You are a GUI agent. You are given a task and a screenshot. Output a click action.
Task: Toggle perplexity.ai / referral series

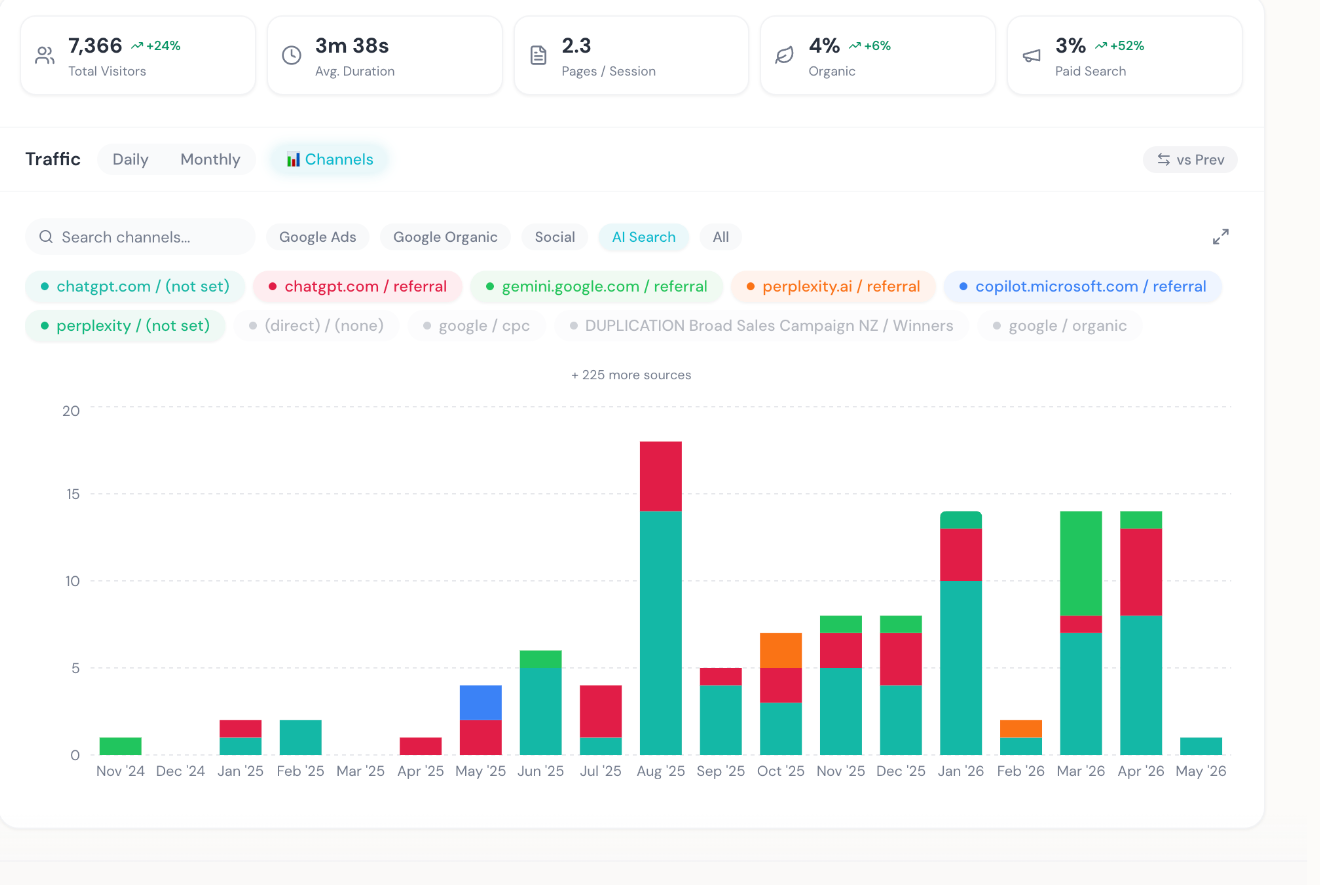[x=833, y=286]
